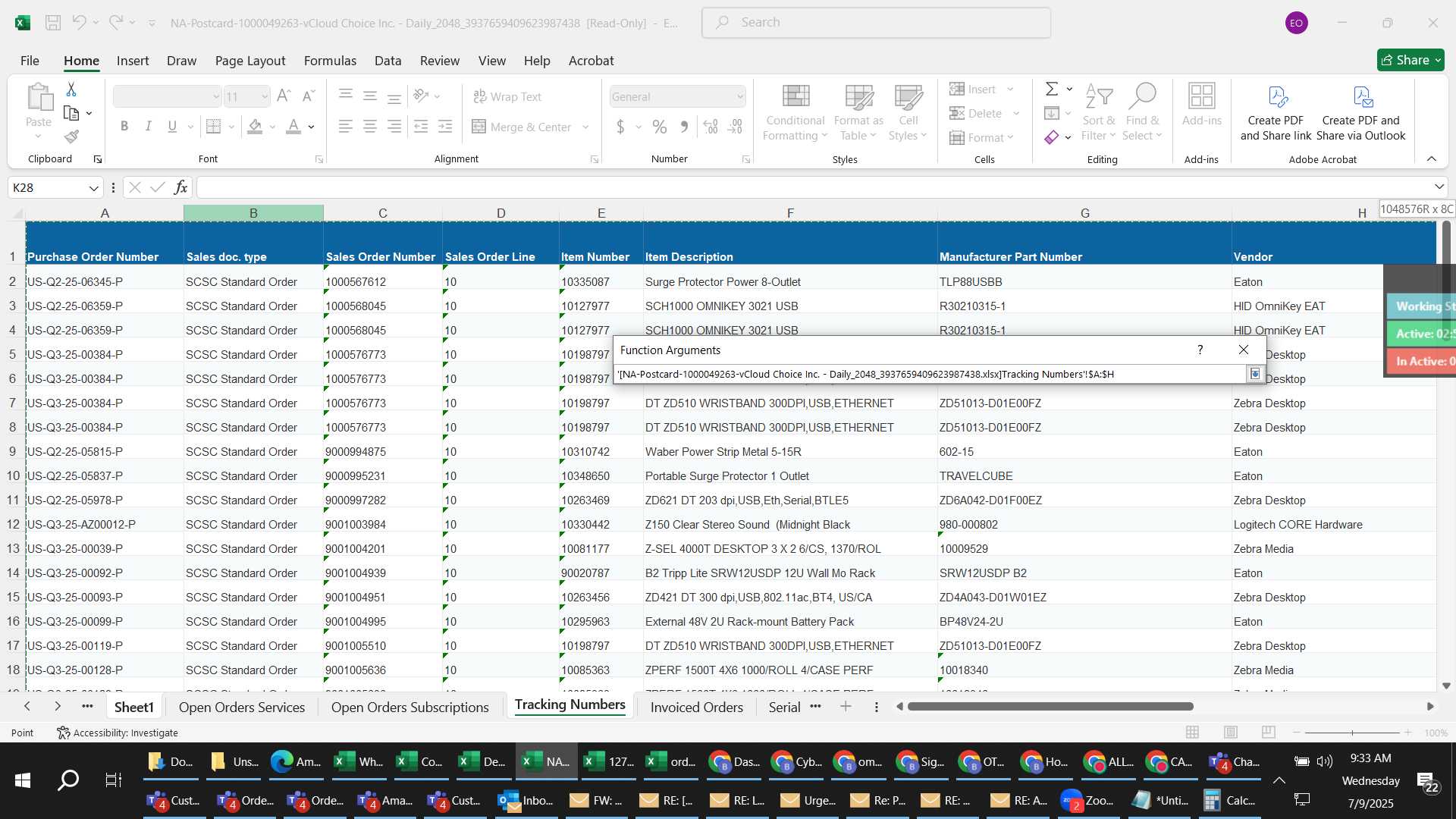Open the Formulas ribbon tab
This screenshot has width=1456, height=819.
[x=330, y=61]
